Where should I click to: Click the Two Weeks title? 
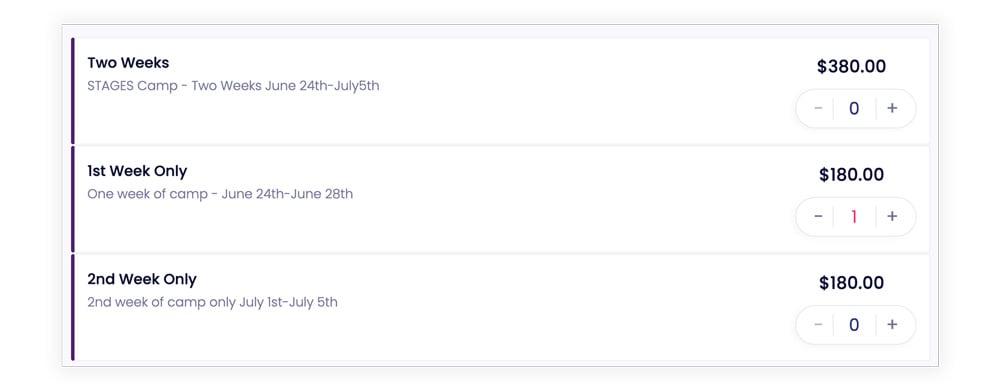click(128, 63)
